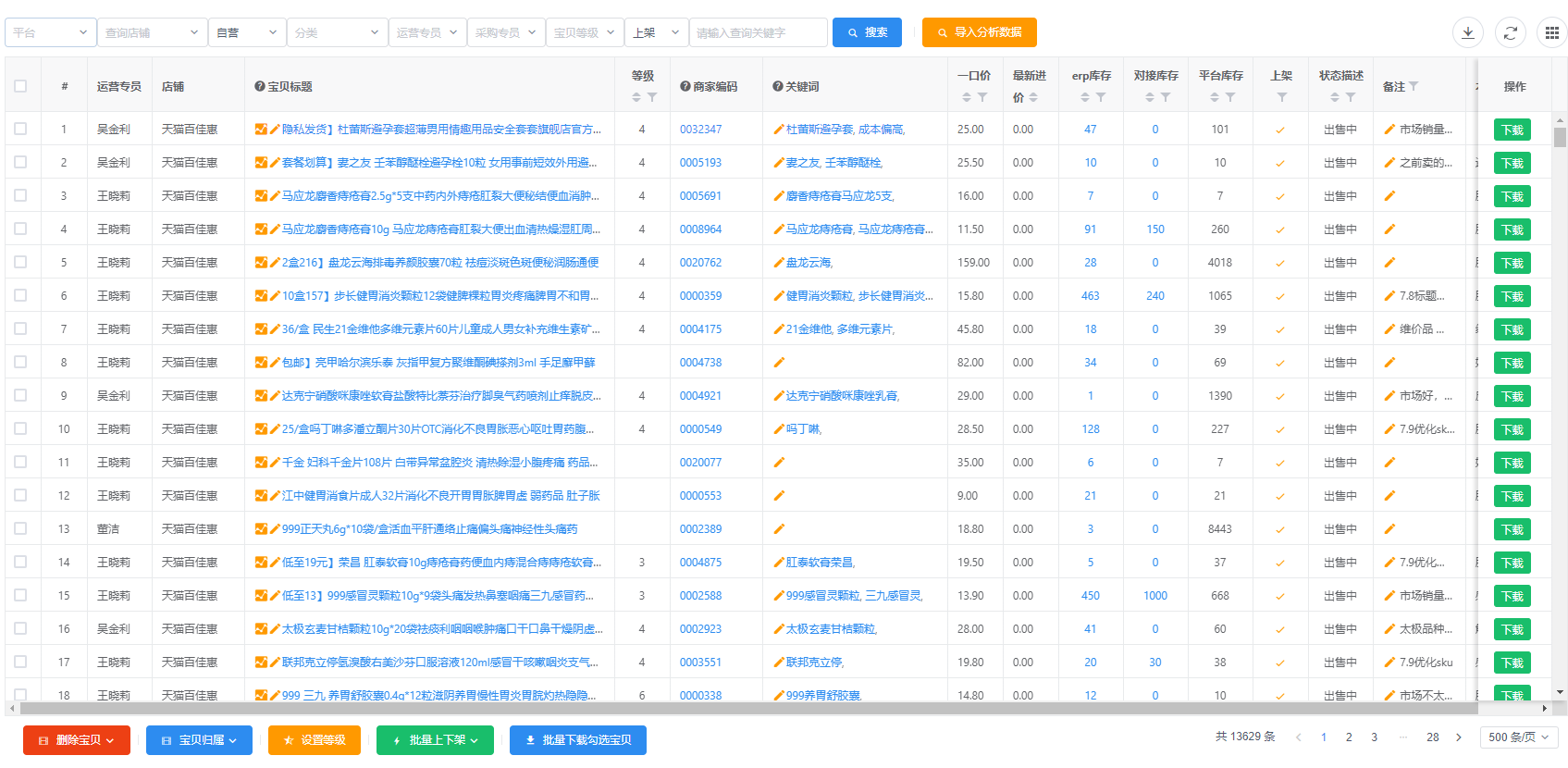1568x768 pixels.
Task: Click the refresh icon in top toolbar
Action: [1510, 32]
